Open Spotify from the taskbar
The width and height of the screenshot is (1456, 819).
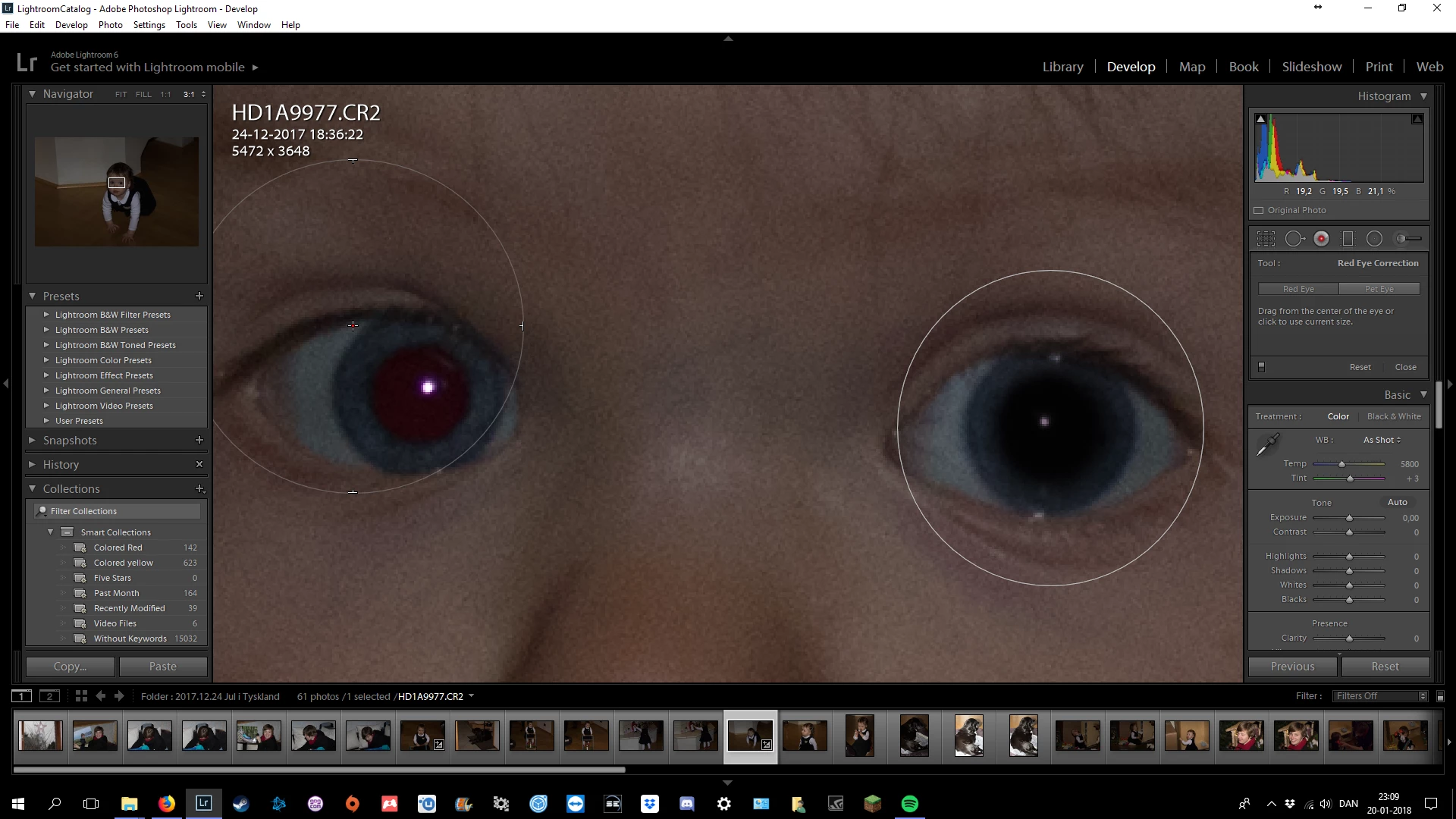(909, 804)
